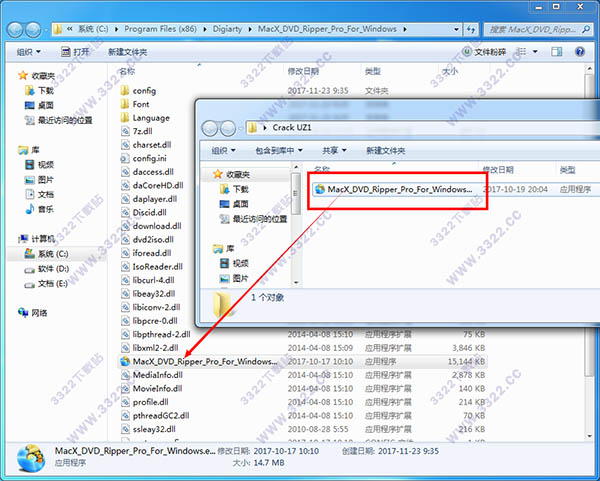
Task: Open the help question mark icon
Action: pyautogui.click(x=580, y=51)
